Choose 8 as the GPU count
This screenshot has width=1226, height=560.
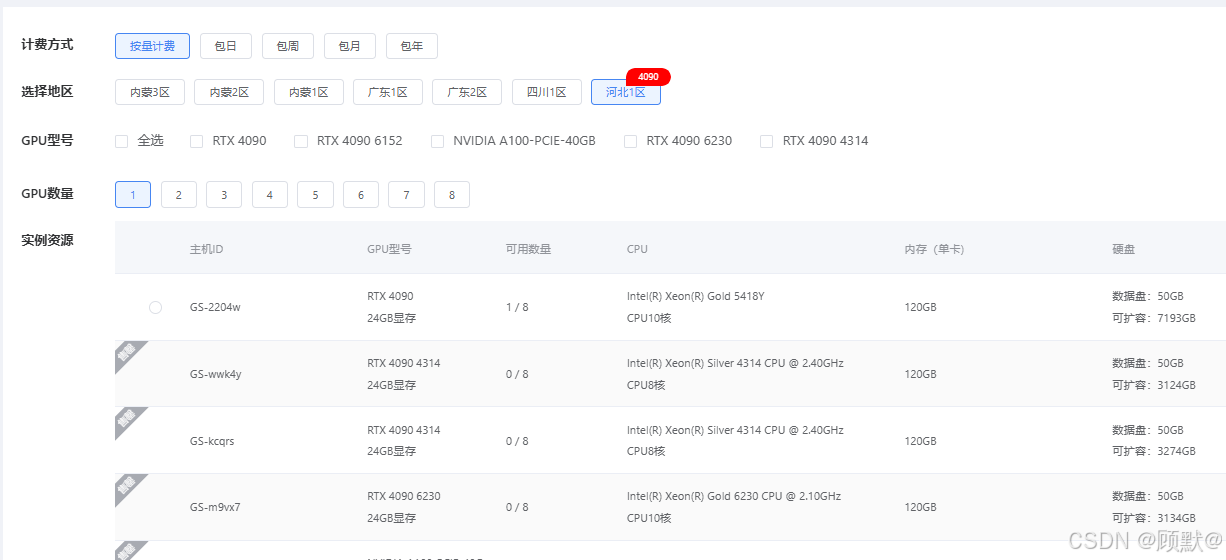(x=451, y=195)
